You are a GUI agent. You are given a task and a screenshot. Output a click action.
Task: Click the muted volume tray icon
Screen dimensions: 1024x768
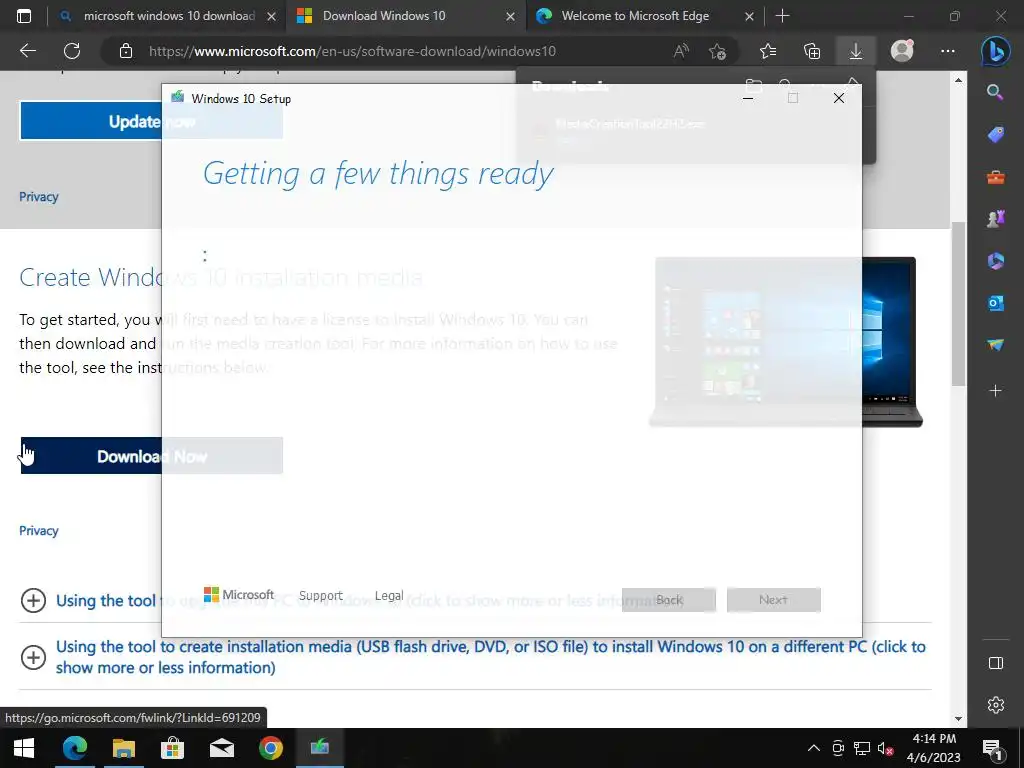(x=886, y=748)
